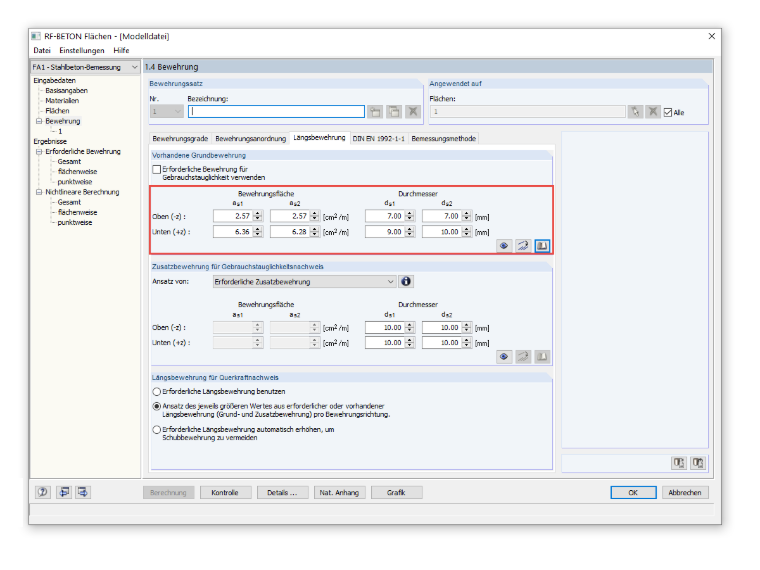
Task: Switch to the Bewehrungsgrade tab
Action: point(180,139)
